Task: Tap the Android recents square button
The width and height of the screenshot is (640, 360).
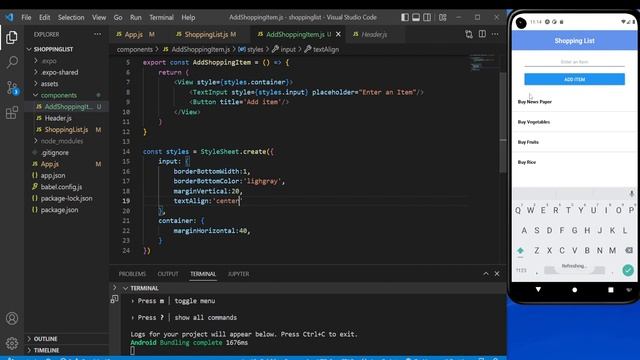Action: click(611, 290)
